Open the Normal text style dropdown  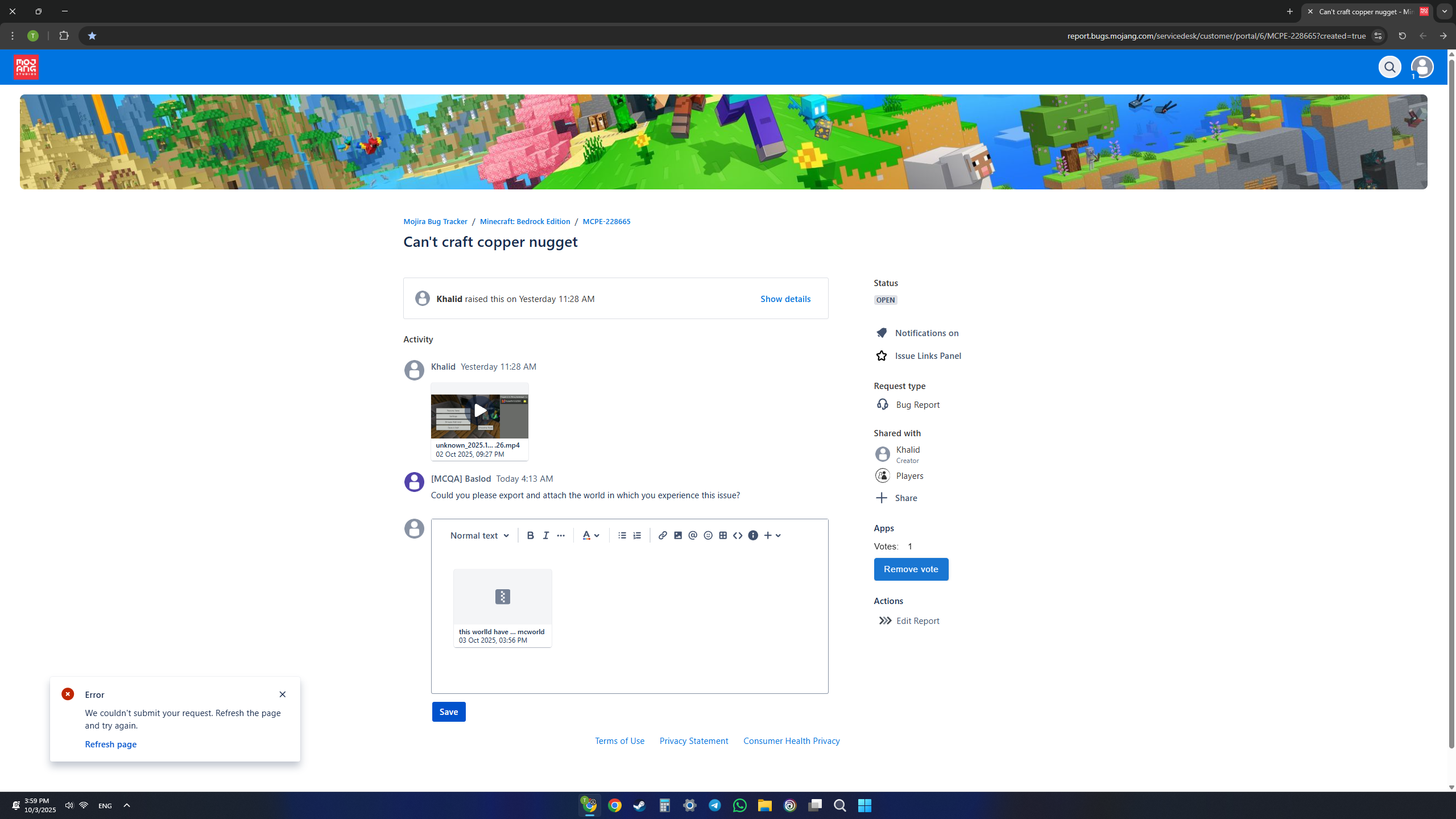coord(479,535)
